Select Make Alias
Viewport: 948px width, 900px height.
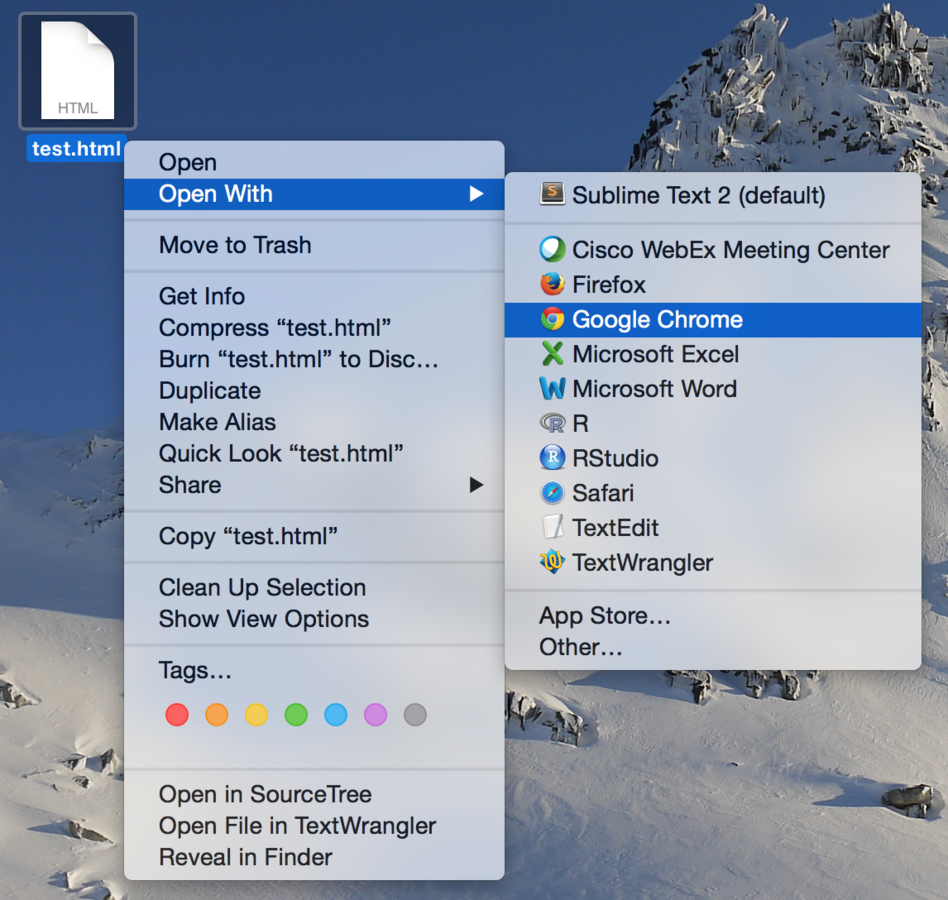coord(314,422)
